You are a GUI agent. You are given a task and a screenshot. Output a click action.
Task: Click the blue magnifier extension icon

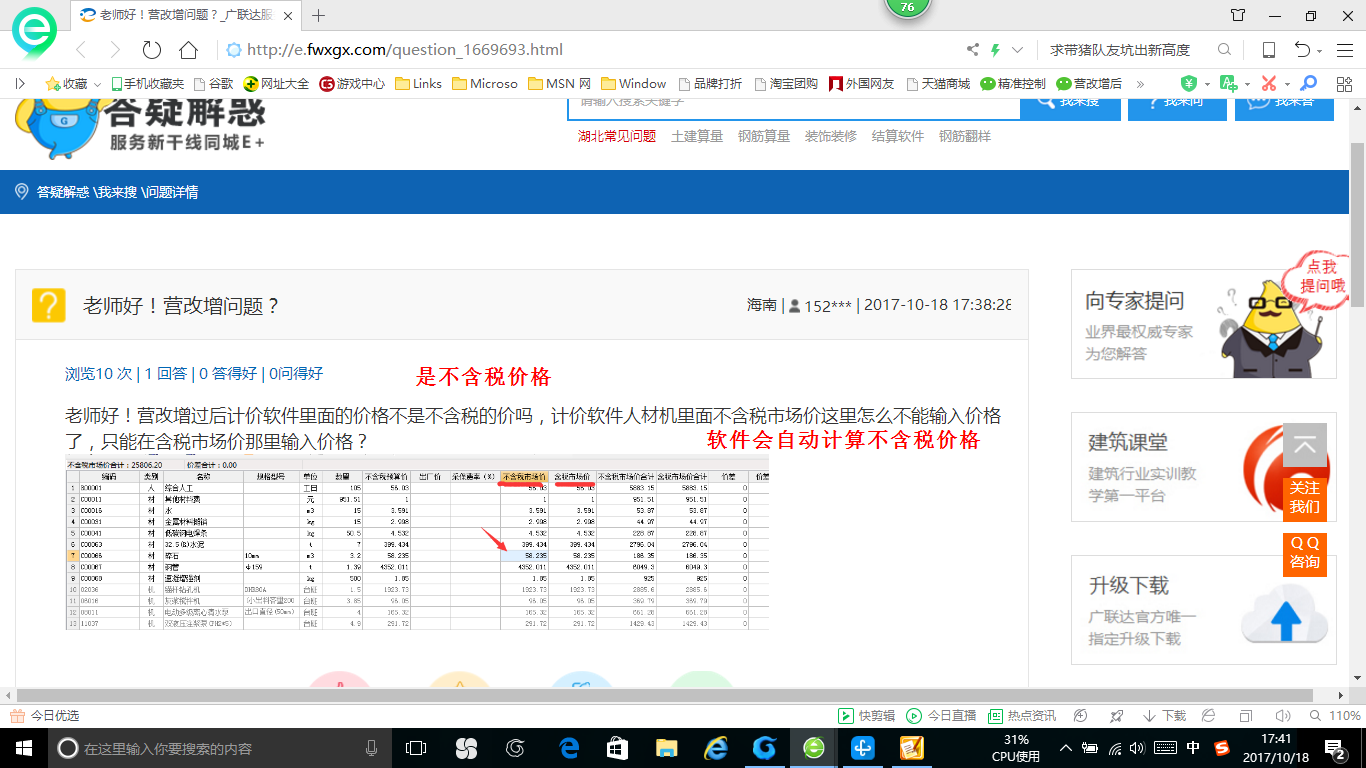(1308, 84)
